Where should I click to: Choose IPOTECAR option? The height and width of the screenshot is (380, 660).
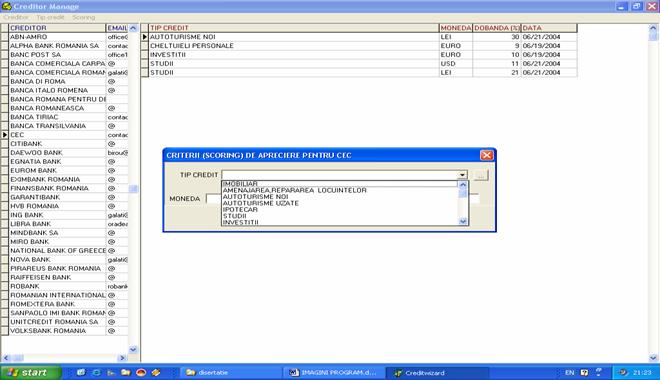pyautogui.click(x=340, y=209)
